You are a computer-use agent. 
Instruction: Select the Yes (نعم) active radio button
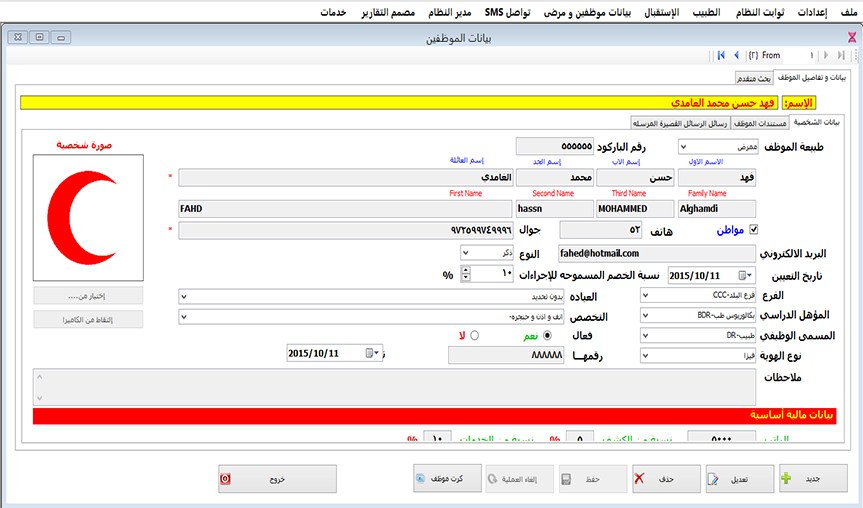[x=547, y=336]
